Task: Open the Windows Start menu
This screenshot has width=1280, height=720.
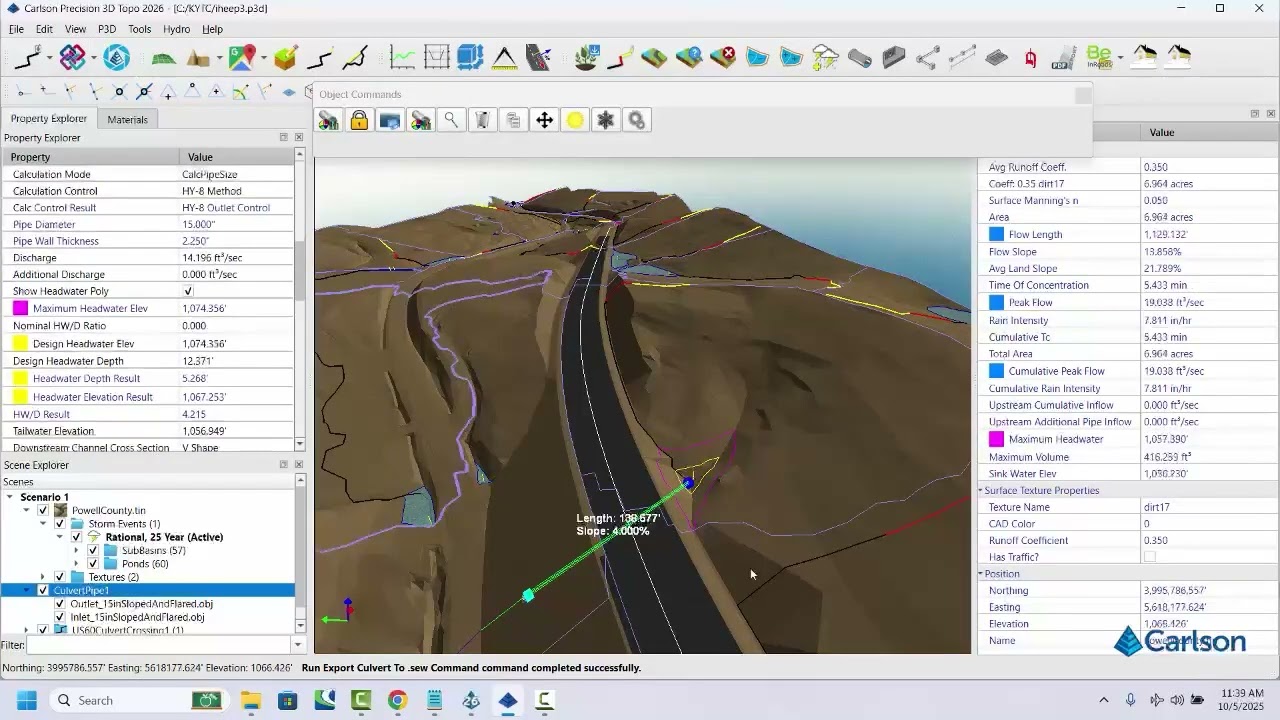Action: click(x=26, y=700)
